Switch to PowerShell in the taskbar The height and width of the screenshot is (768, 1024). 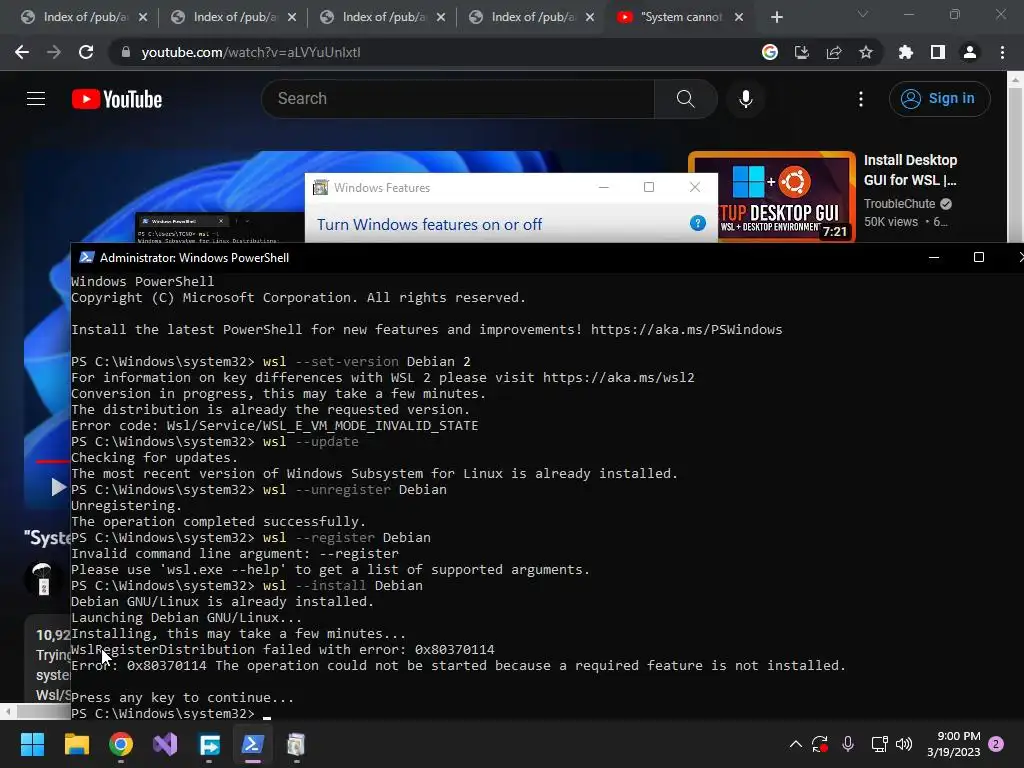(x=253, y=744)
